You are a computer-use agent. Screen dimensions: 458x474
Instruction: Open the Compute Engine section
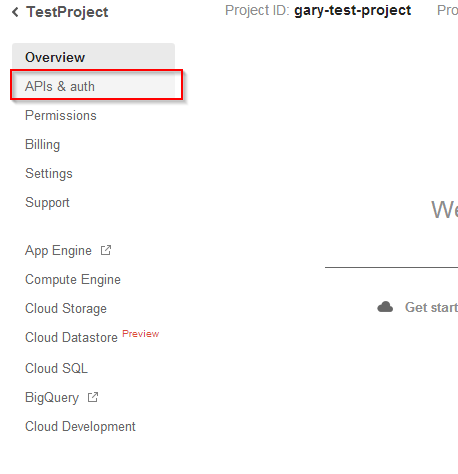pyautogui.click(x=73, y=280)
